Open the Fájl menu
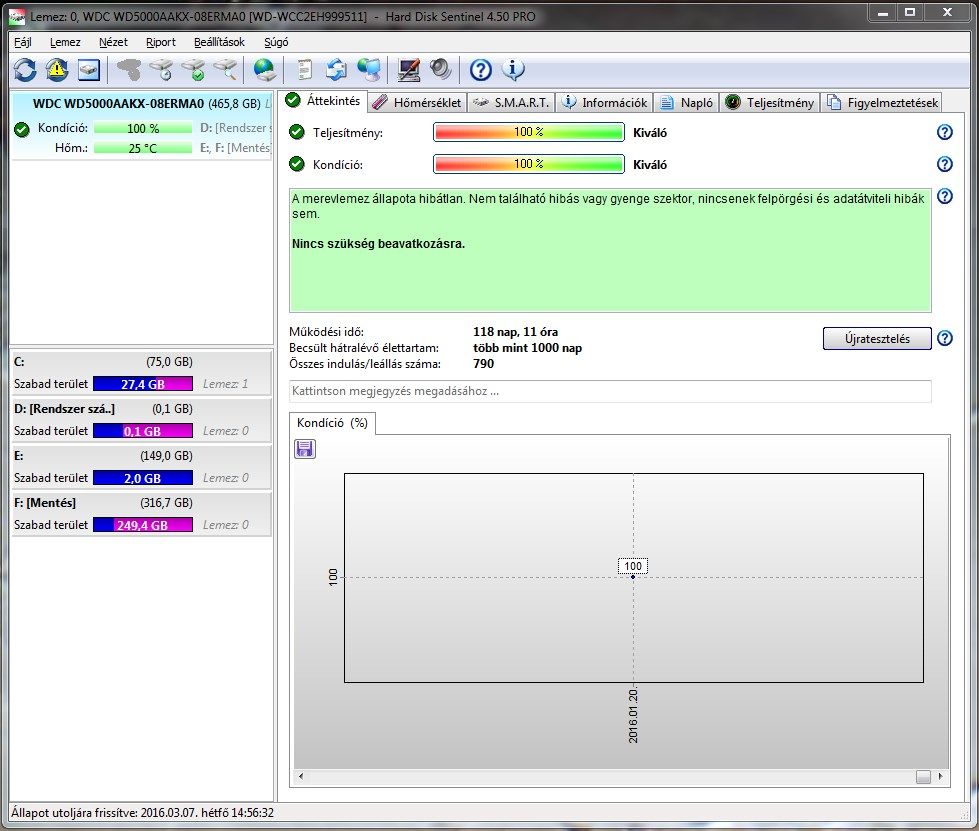 coord(23,42)
